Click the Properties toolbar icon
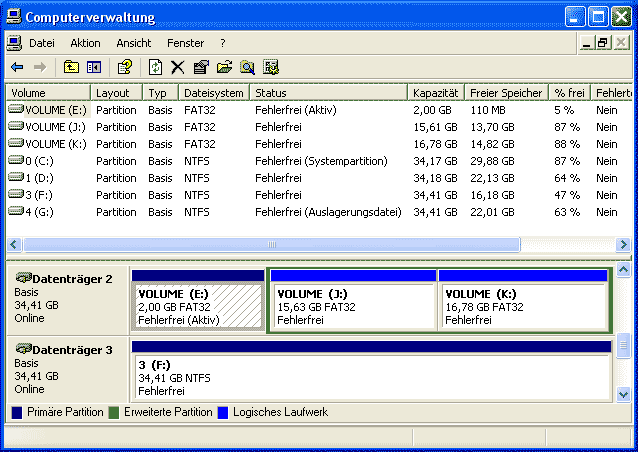Image resolution: width=638 pixels, height=452 pixels. pos(201,67)
